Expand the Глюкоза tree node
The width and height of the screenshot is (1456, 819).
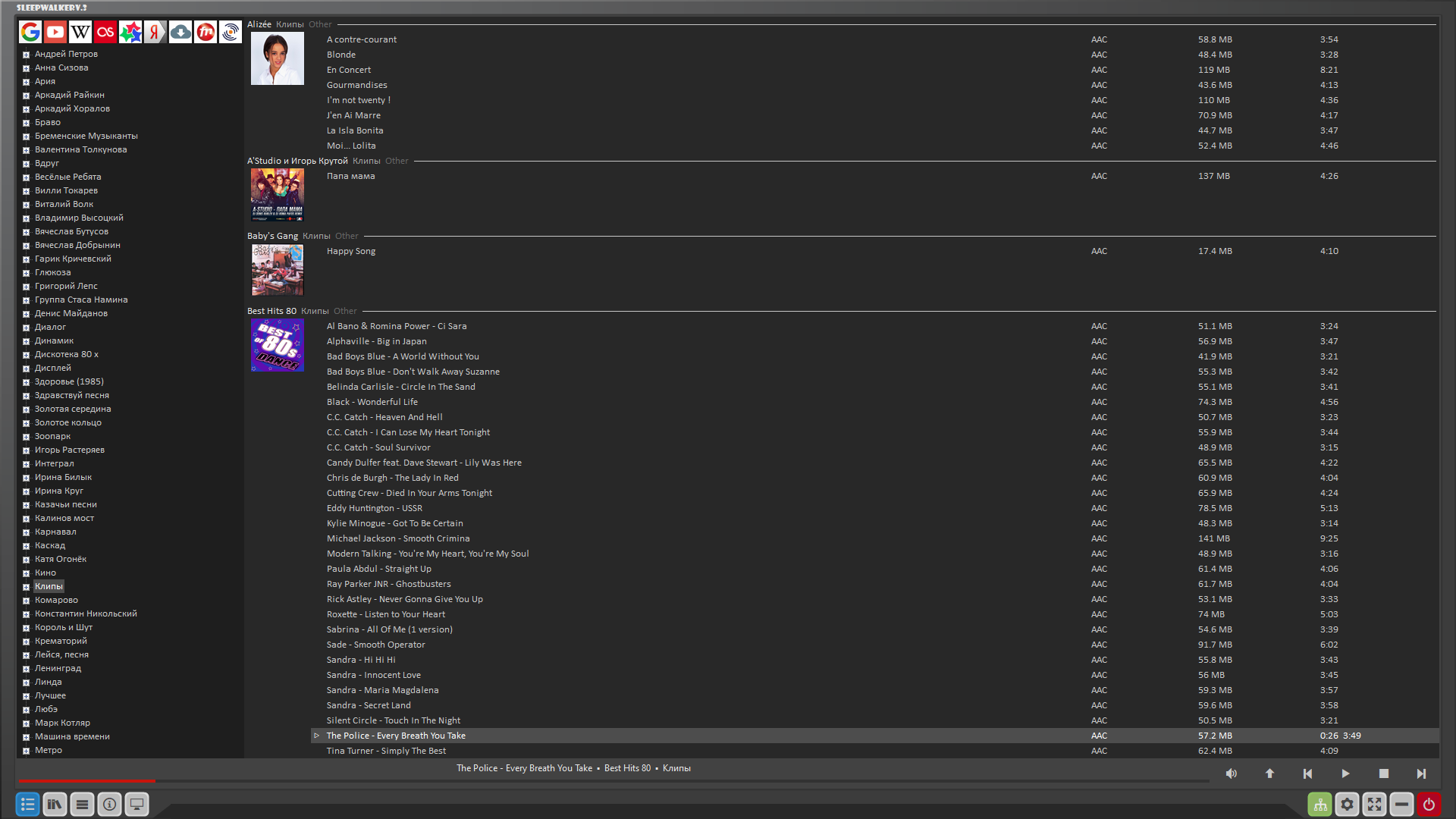[x=26, y=273]
